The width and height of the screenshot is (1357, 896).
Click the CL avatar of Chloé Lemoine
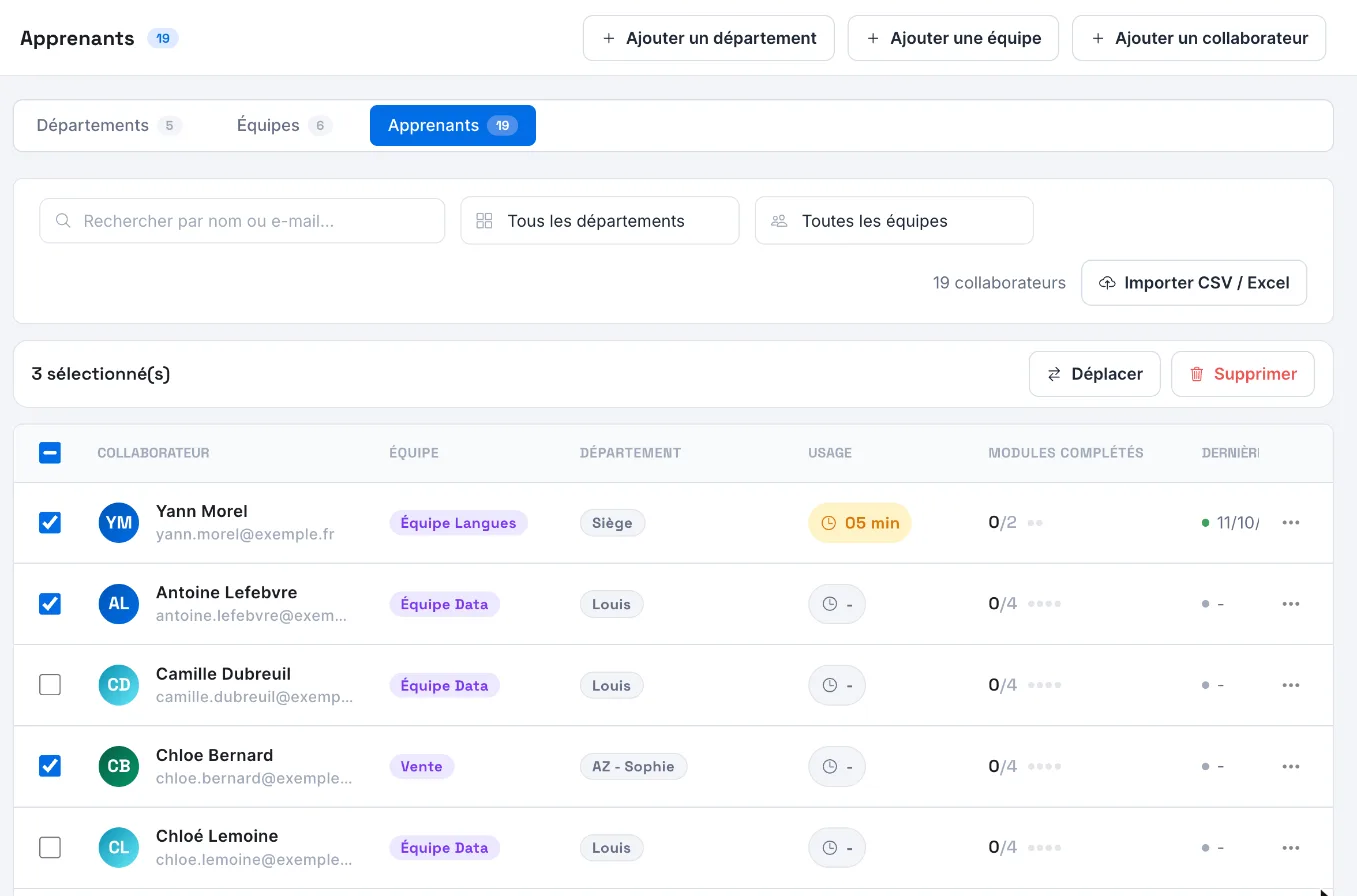119,847
